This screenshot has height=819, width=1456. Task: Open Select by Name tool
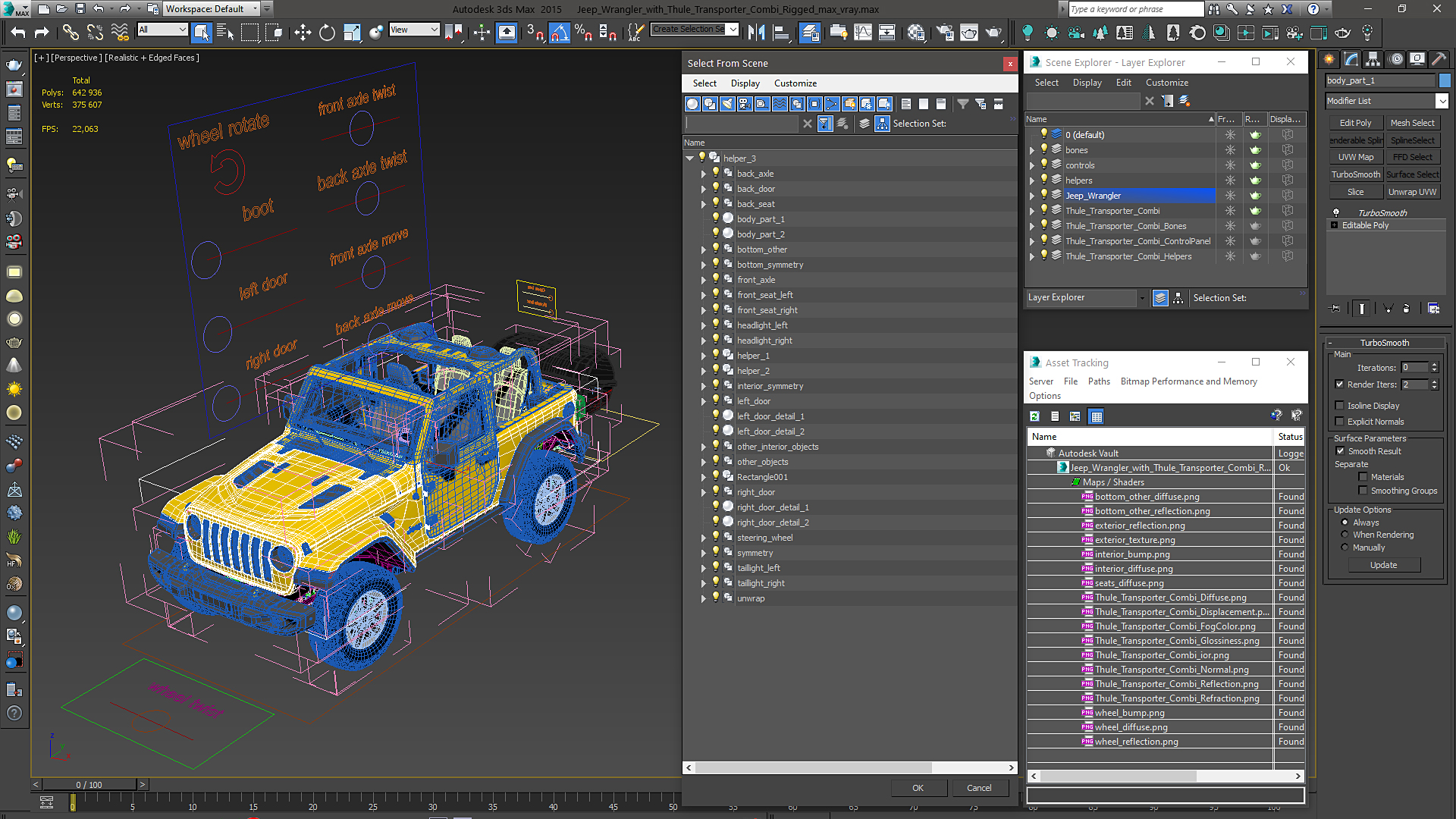click(x=225, y=32)
